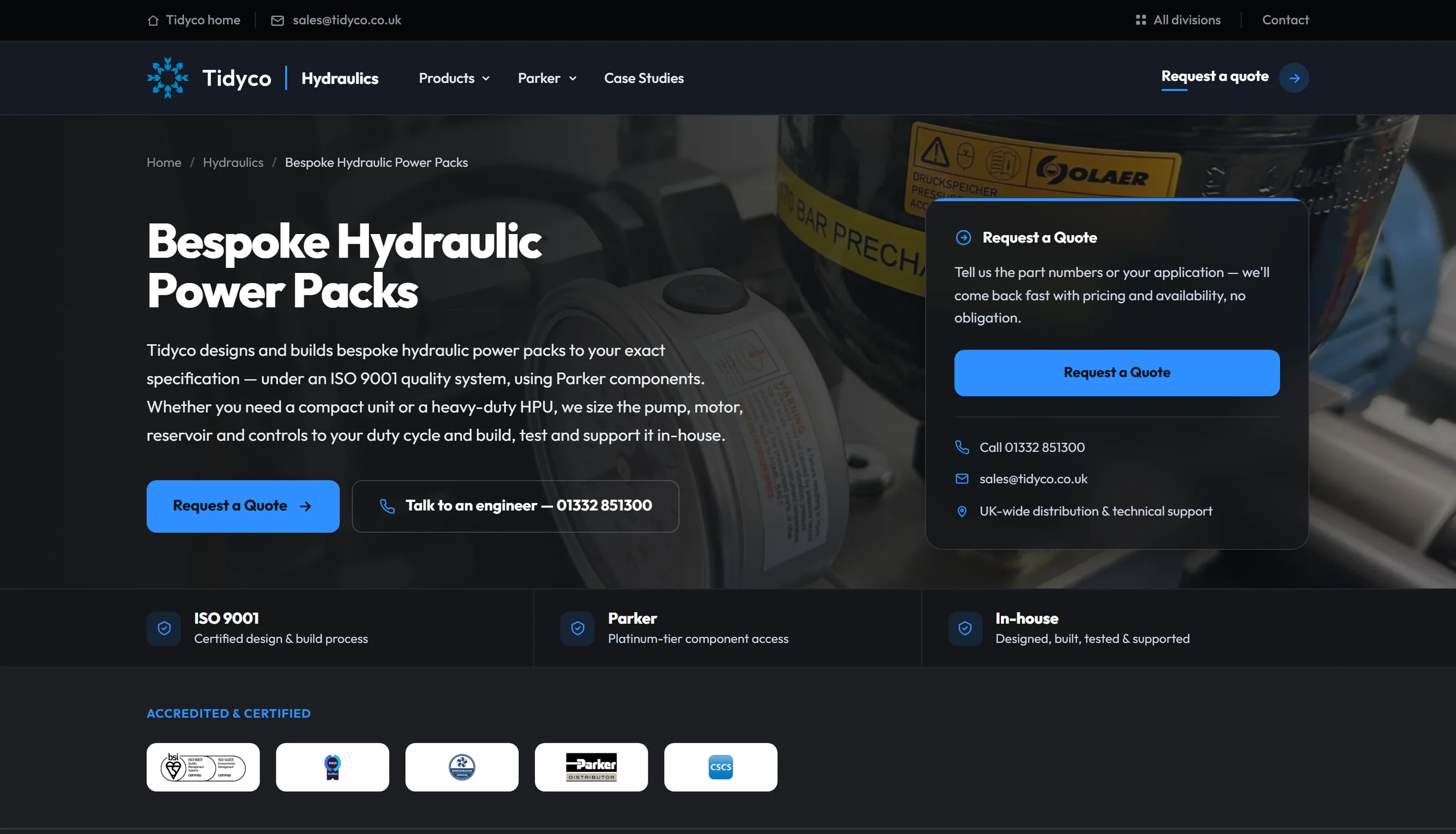
Task: Open the All divisions grid icon
Action: [1141, 20]
